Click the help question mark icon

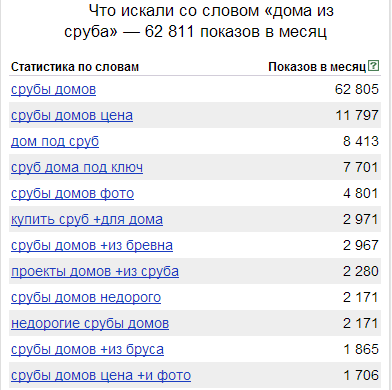click(x=374, y=65)
